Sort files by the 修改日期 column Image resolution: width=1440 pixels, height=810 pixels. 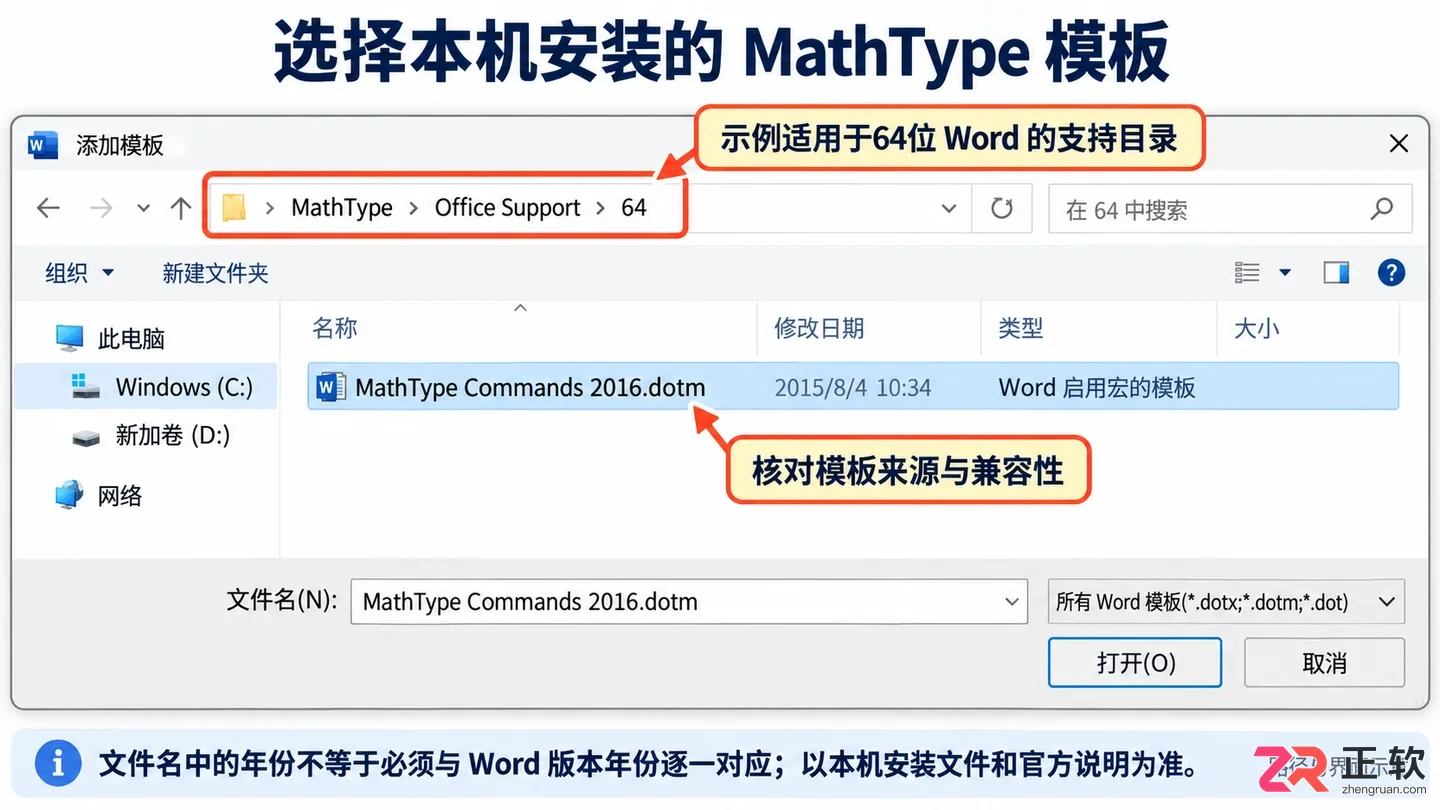click(819, 328)
